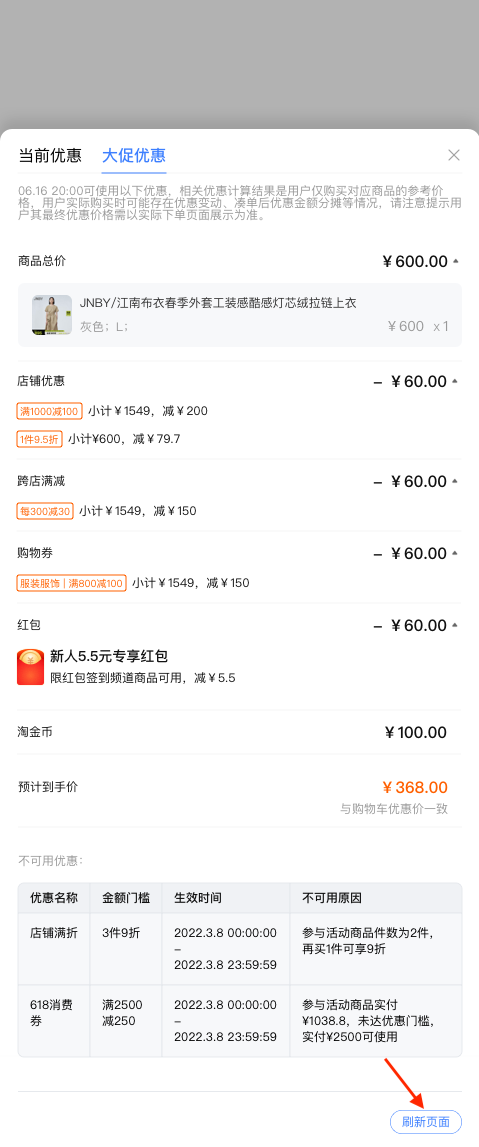Collapse the 店铺优惠 section arrow
Image resolution: width=479 pixels, height=1147 pixels.
(456, 381)
